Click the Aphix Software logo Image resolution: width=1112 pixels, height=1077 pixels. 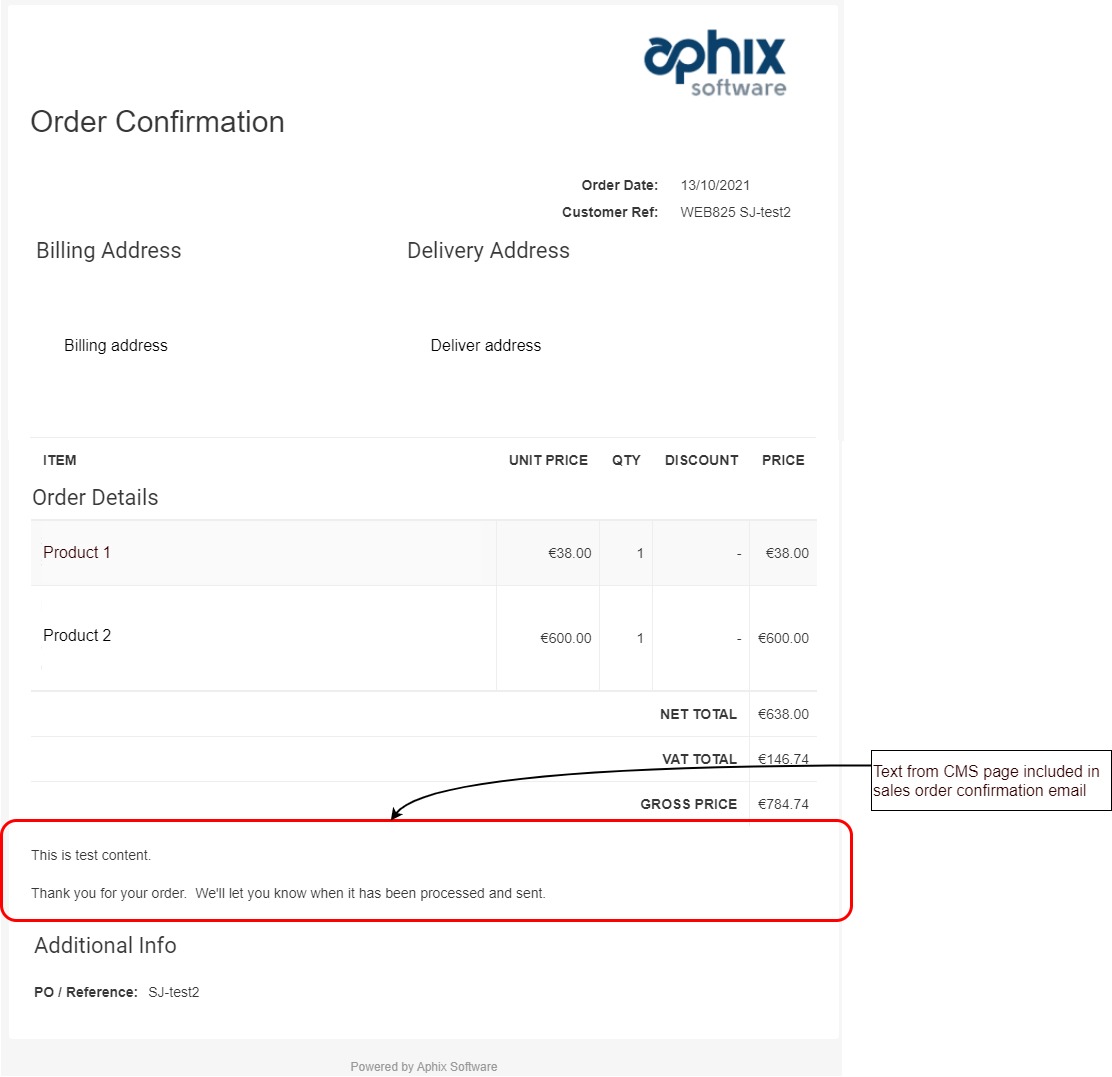(x=715, y=63)
